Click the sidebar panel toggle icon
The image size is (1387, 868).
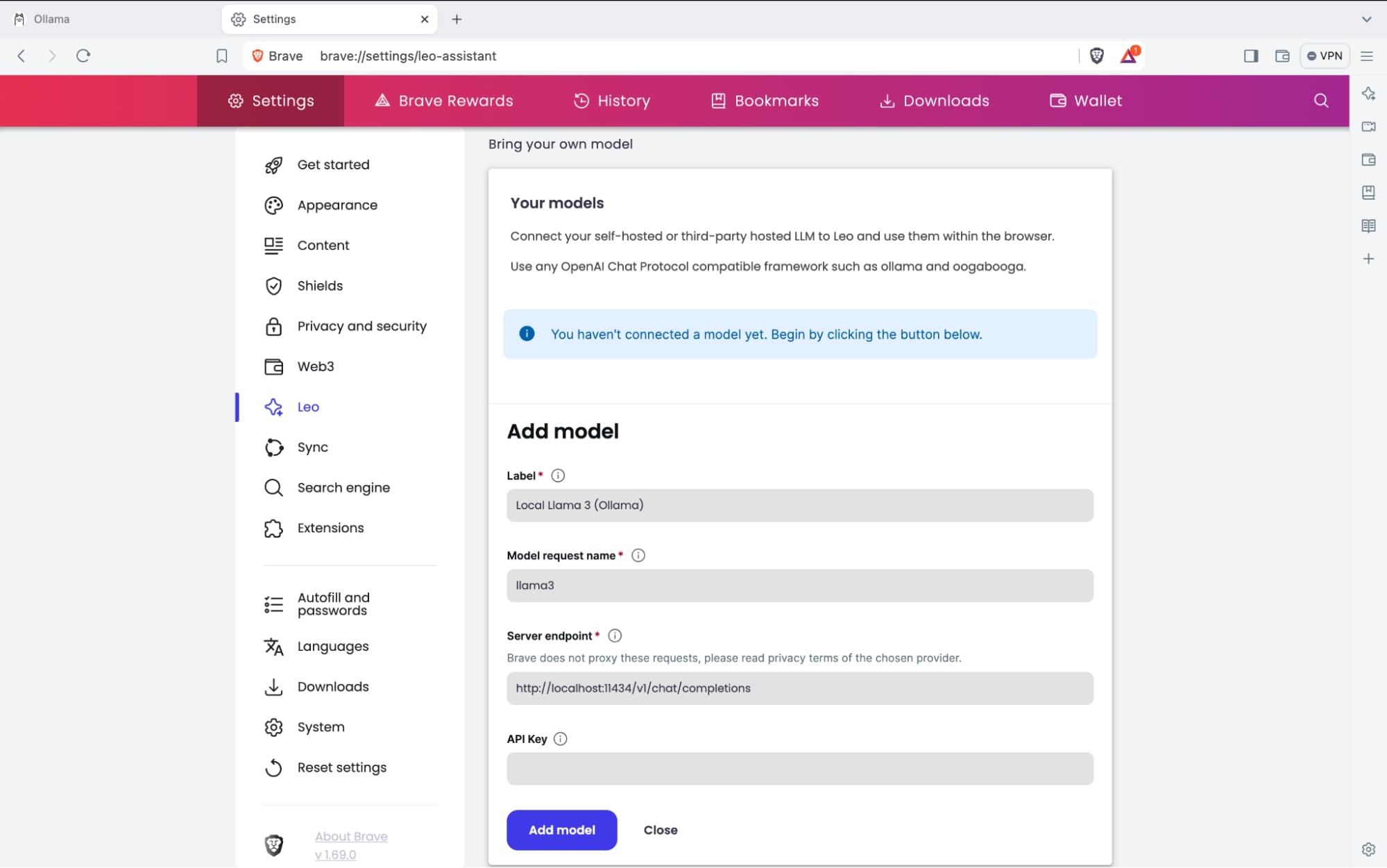(x=1250, y=55)
